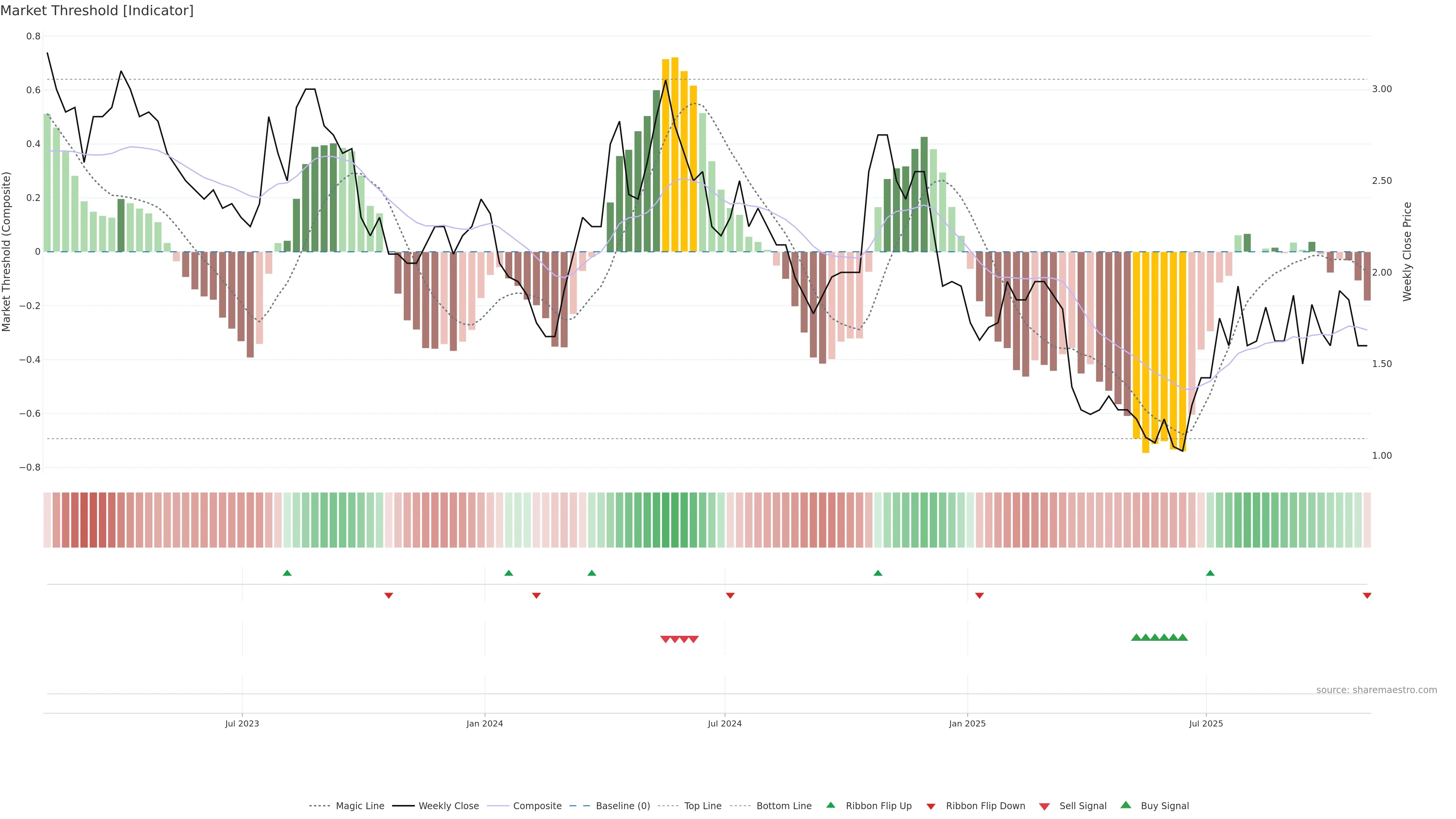Click the Magic Line legend entry

(x=359, y=806)
